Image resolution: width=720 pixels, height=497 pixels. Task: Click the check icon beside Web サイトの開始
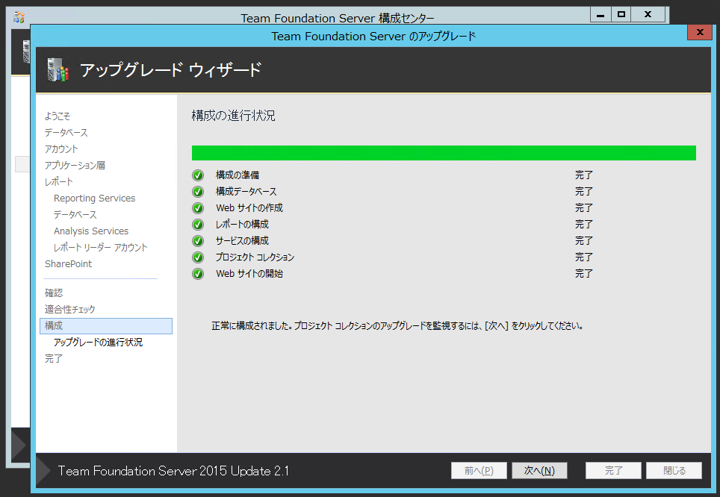pyautogui.click(x=198, y=274)
